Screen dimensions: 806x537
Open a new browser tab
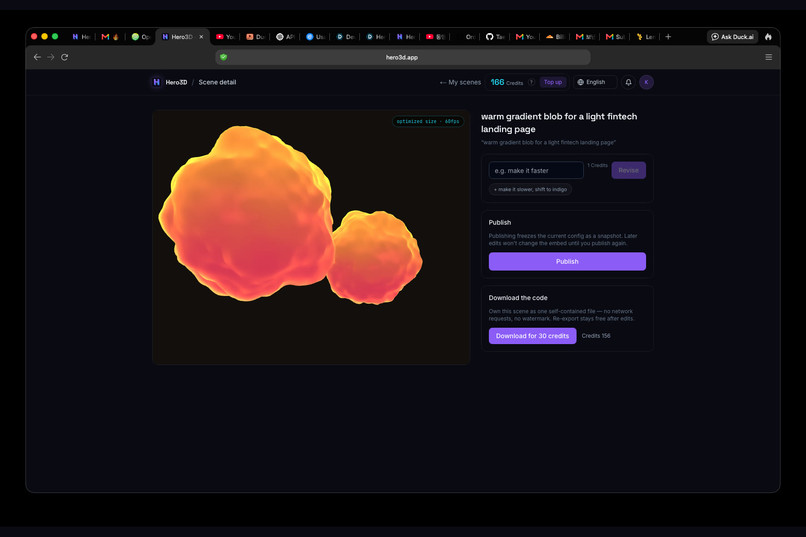pos(668,36)
